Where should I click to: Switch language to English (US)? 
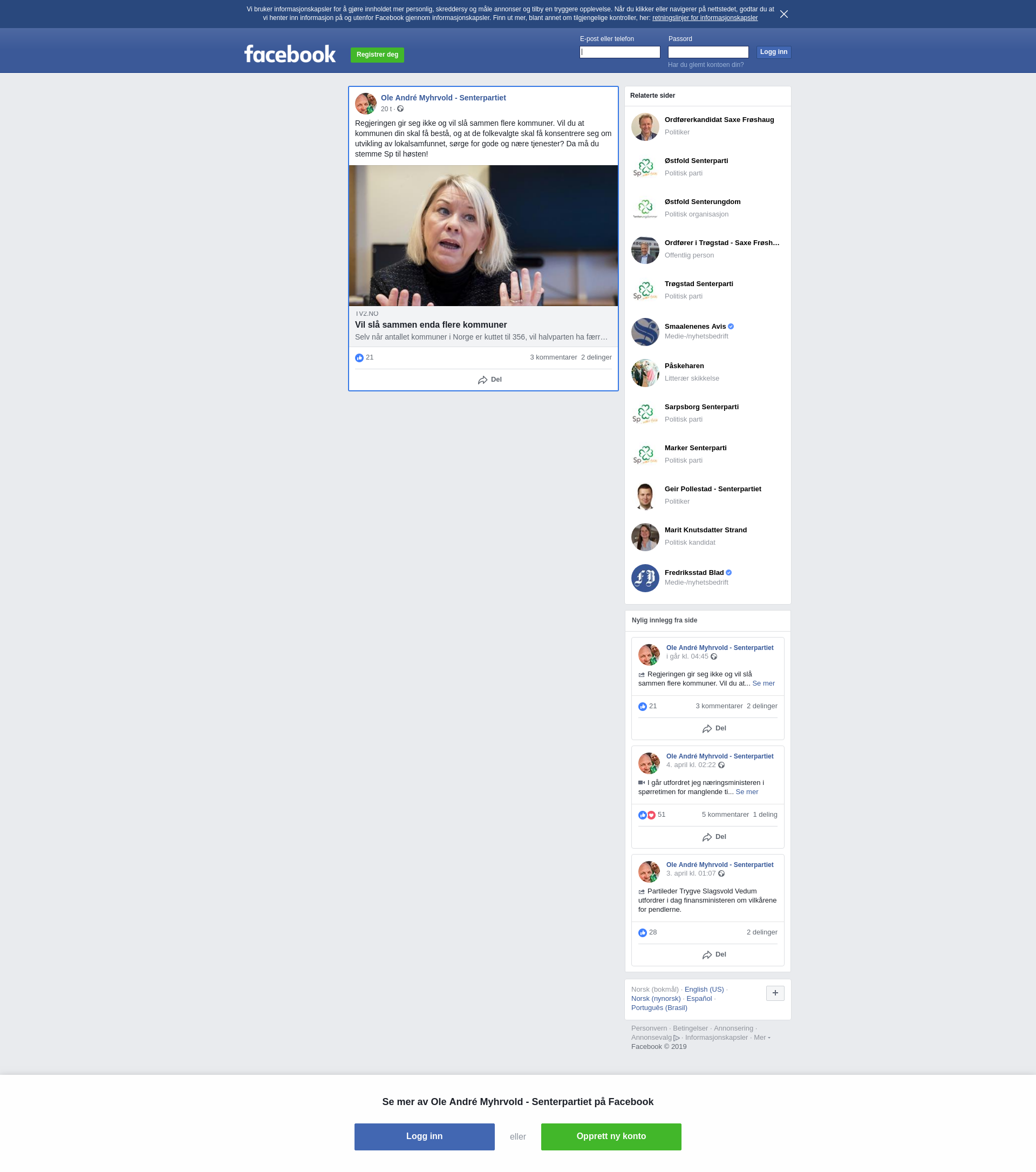704,989
